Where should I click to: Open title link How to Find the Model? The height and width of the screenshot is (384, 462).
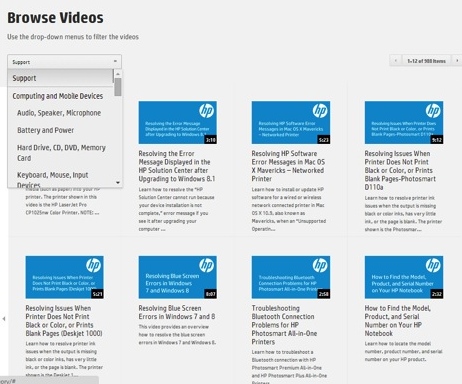[398, 321]
